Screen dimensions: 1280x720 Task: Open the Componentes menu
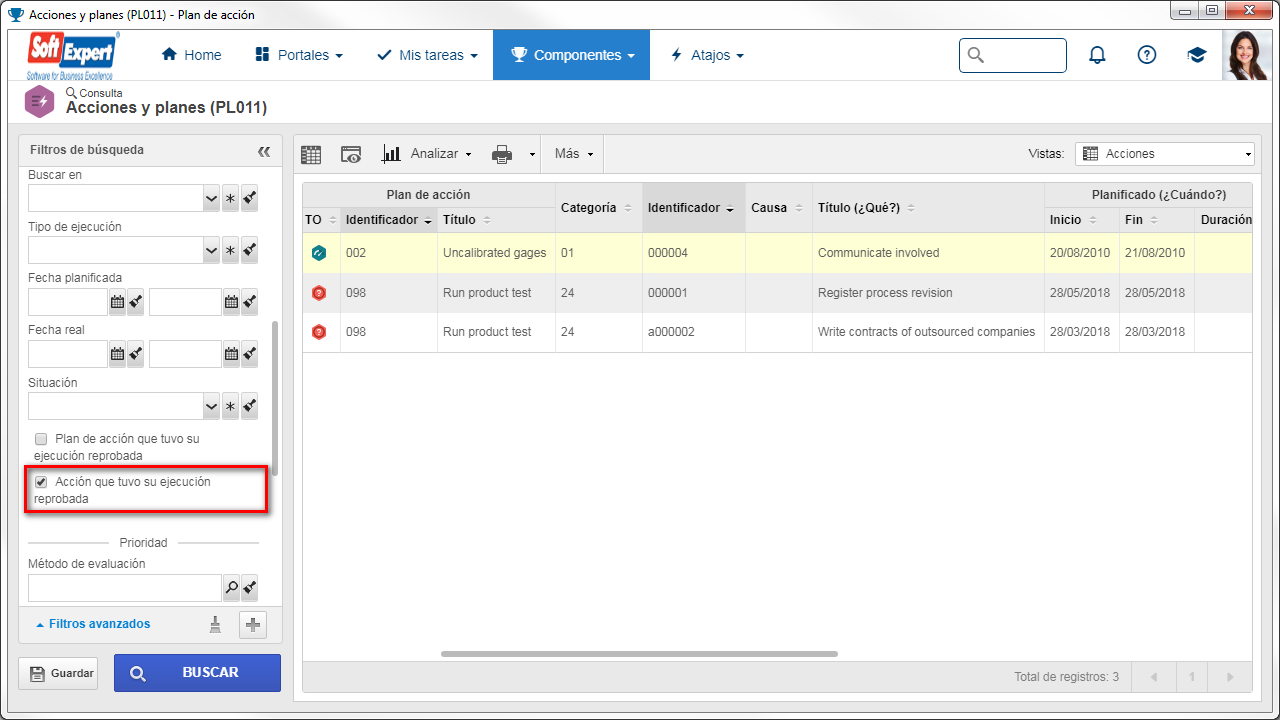[571, 55]
